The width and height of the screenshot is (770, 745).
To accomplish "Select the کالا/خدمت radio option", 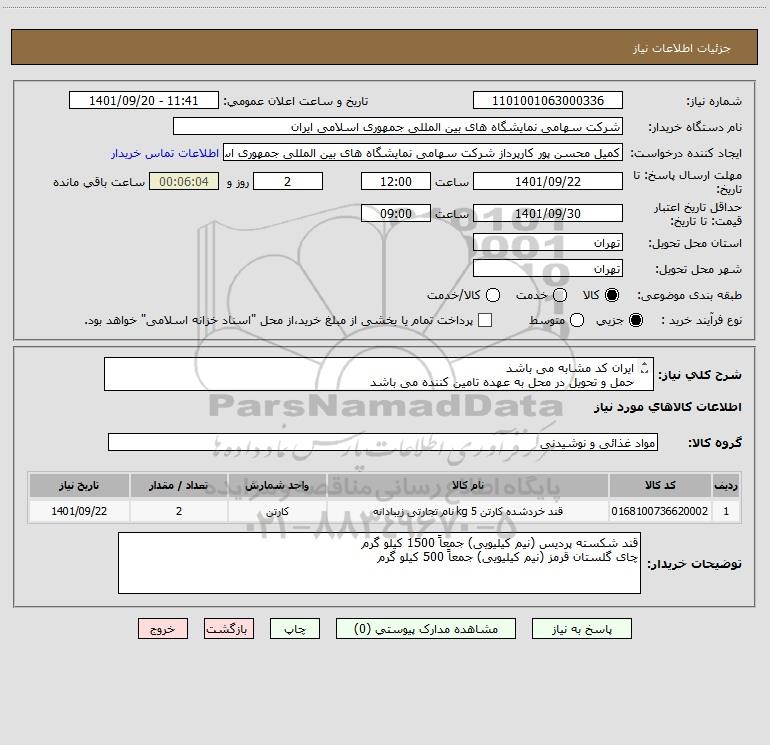I will [x=493, y=295].
